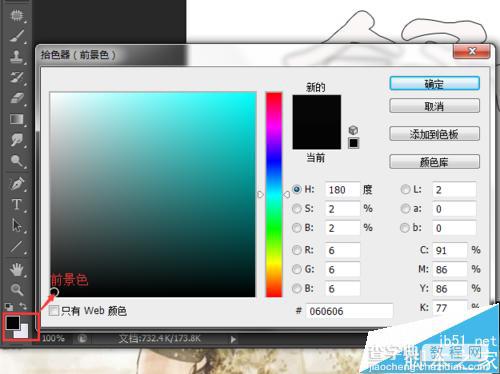Image resolution: width=500 pixels, height=374 pixels.
Task: Select the G green radio button
Action: (297, 269)
